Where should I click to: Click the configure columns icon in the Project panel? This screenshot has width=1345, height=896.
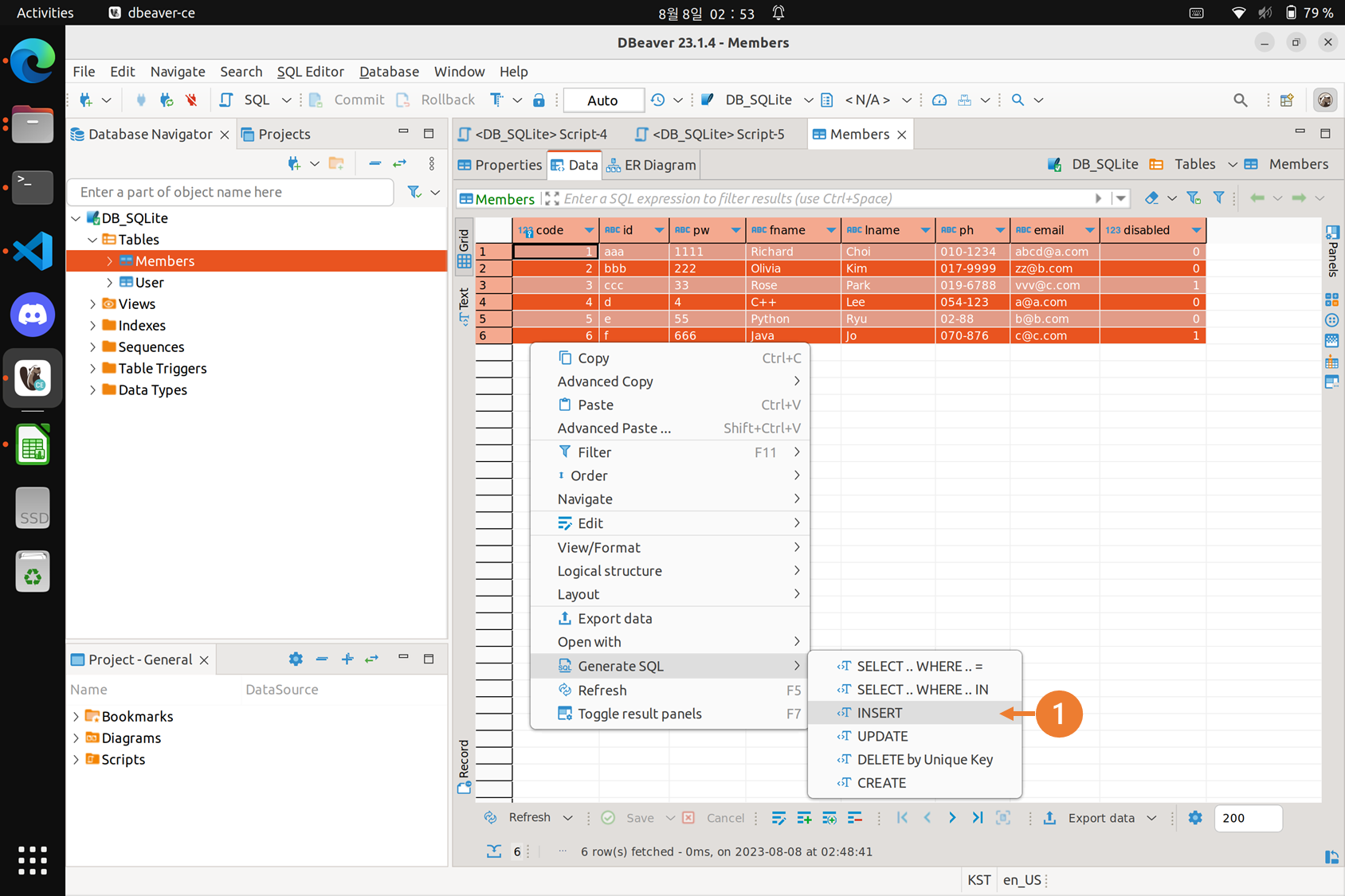point(296,659)
